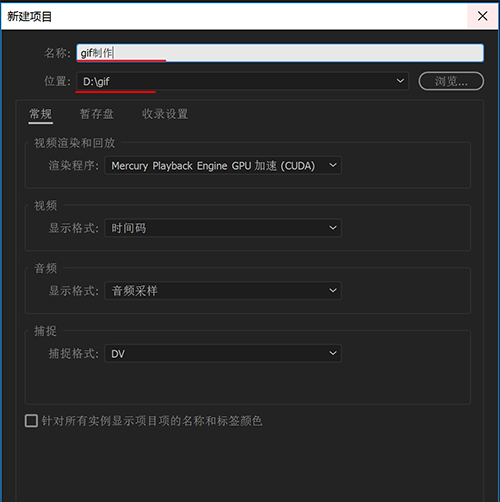The width and height of the screenshot is (500, 502).
Task: Click the chevron arrow beside DV
Action: [333, 353]
